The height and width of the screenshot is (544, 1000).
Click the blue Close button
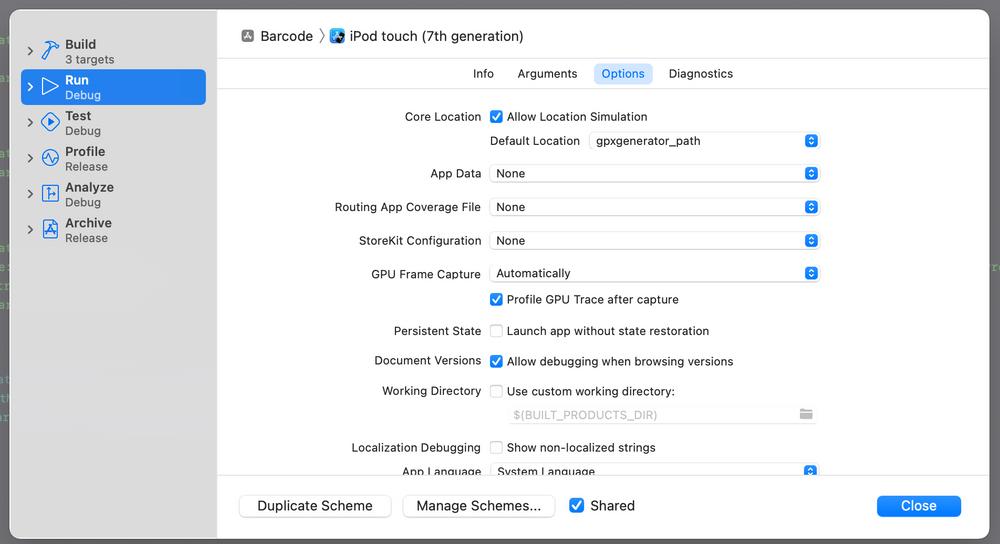[918, 506]
